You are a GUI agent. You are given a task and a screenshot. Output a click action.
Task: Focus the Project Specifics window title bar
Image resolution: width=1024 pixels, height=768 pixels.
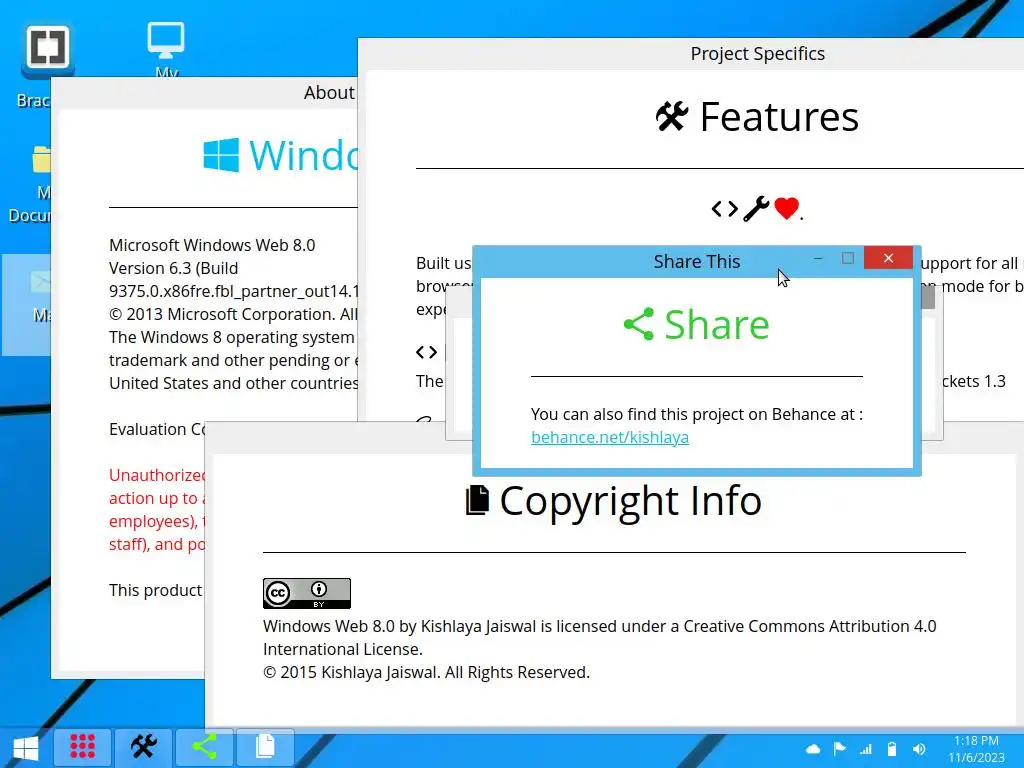click(758, 54)
